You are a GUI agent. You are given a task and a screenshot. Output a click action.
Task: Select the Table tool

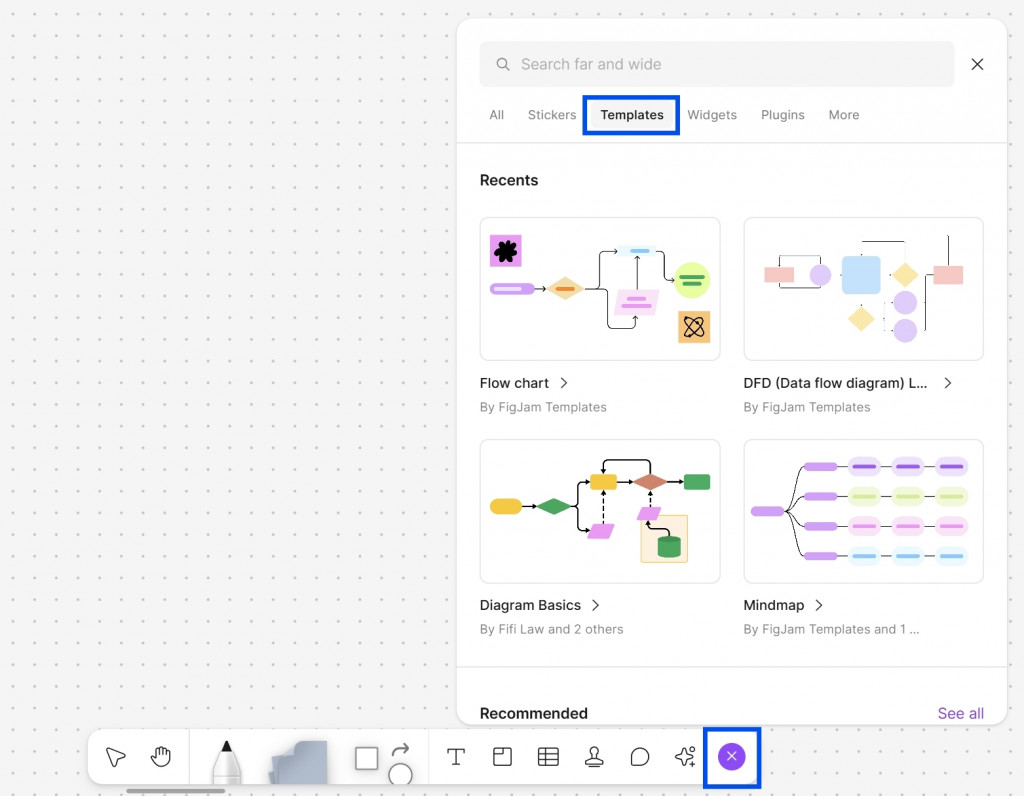click(548, 757)
